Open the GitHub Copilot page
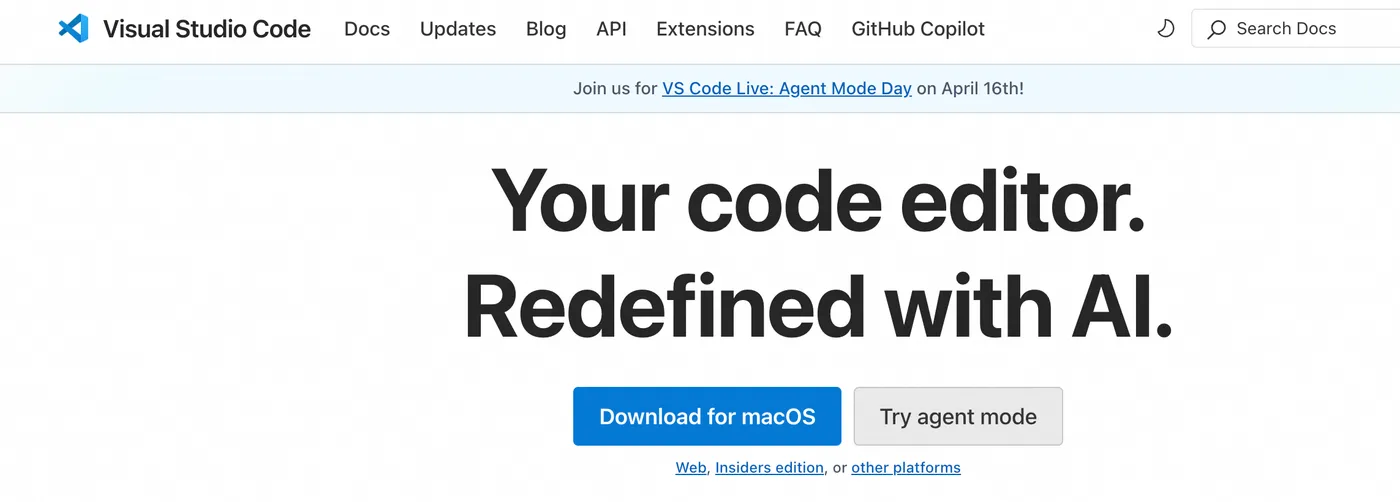Viewport: 1400px width, 502px height. [x=918, y=29]
